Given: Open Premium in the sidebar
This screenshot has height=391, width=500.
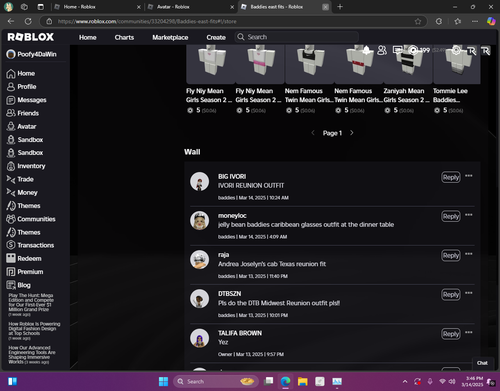Looking at the screenshot, I should [x=25, y=272].
